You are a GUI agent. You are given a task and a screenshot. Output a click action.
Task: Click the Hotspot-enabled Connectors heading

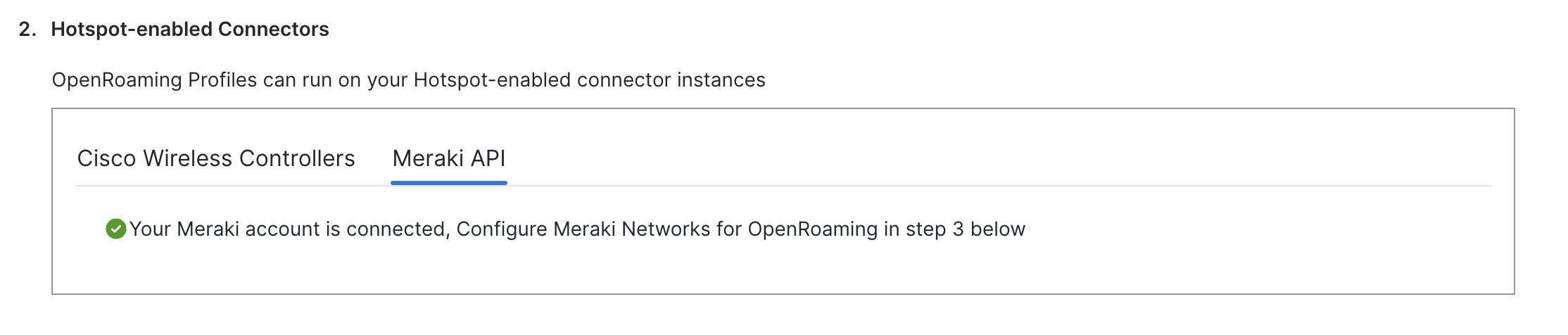pyautogui.click(x=190, y=29)
